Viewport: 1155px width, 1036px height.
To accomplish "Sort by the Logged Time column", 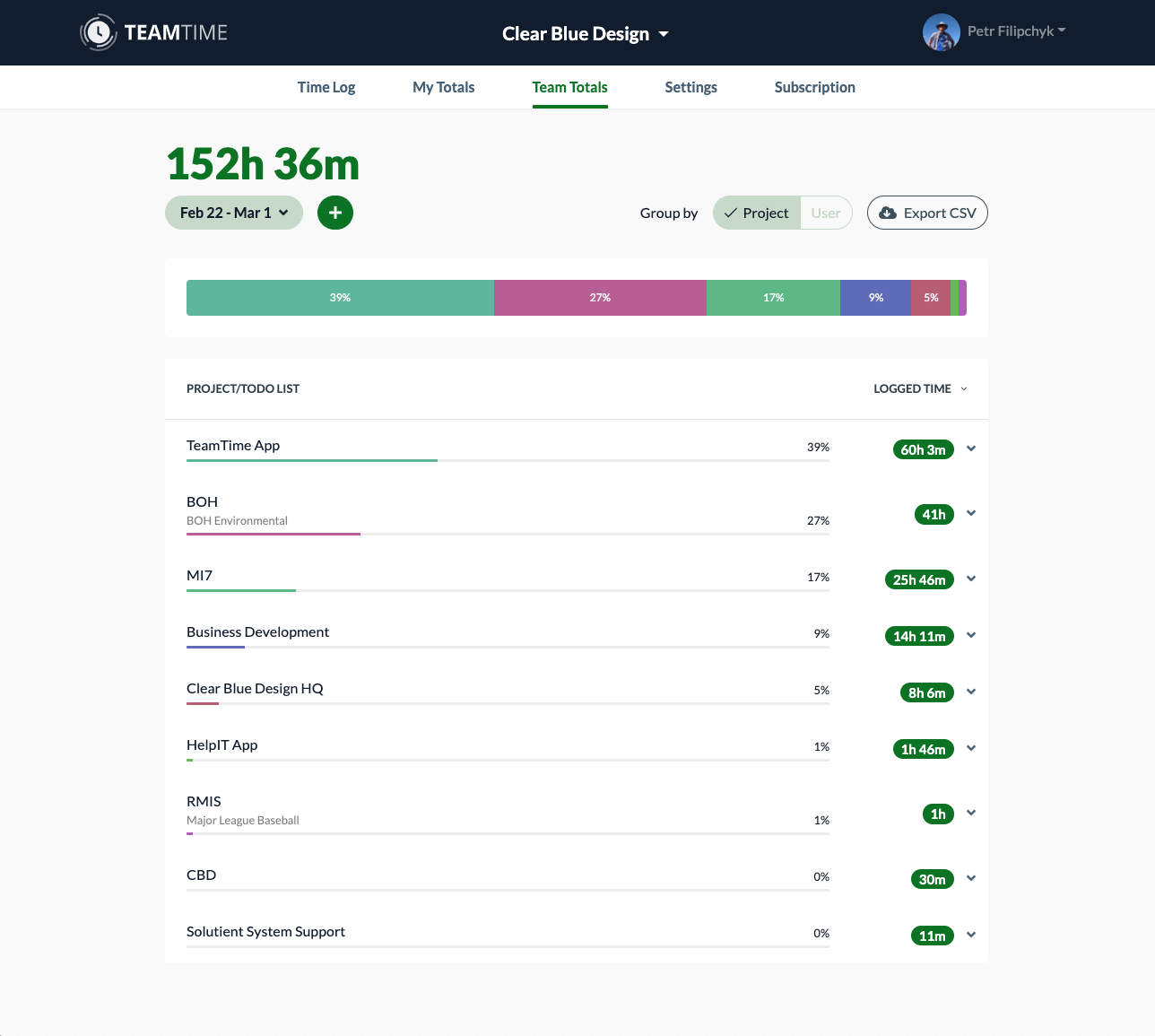I will pyautogui.click(x=920, y=388).
